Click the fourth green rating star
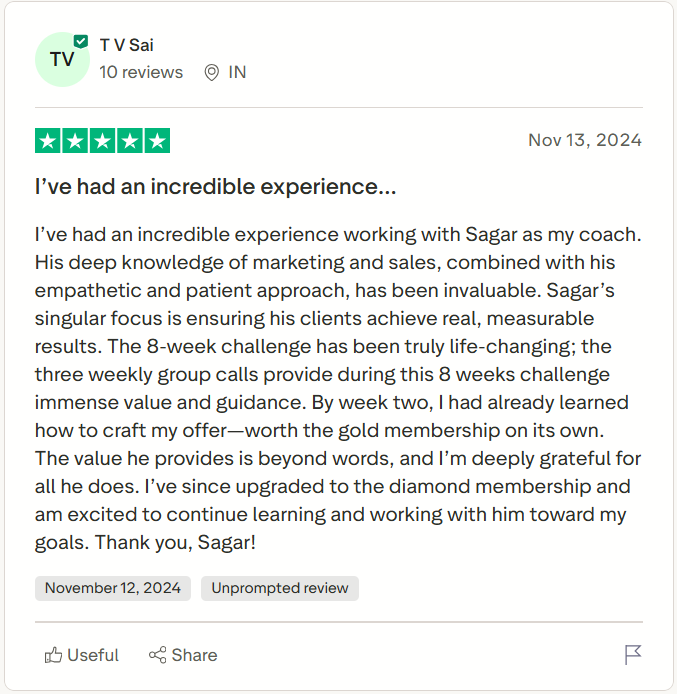The height and width of the screenshot is (694, 677). (129, 141)
